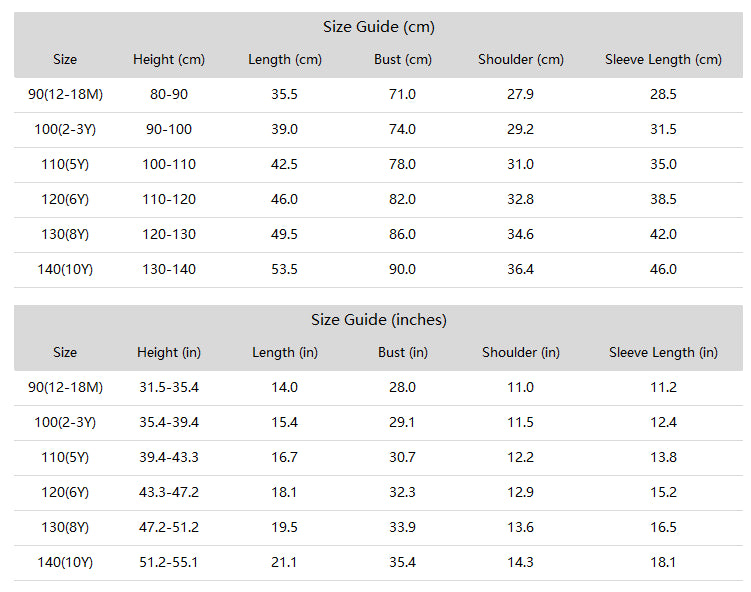Select the Length (in) column header

click(x=285, y=353)
